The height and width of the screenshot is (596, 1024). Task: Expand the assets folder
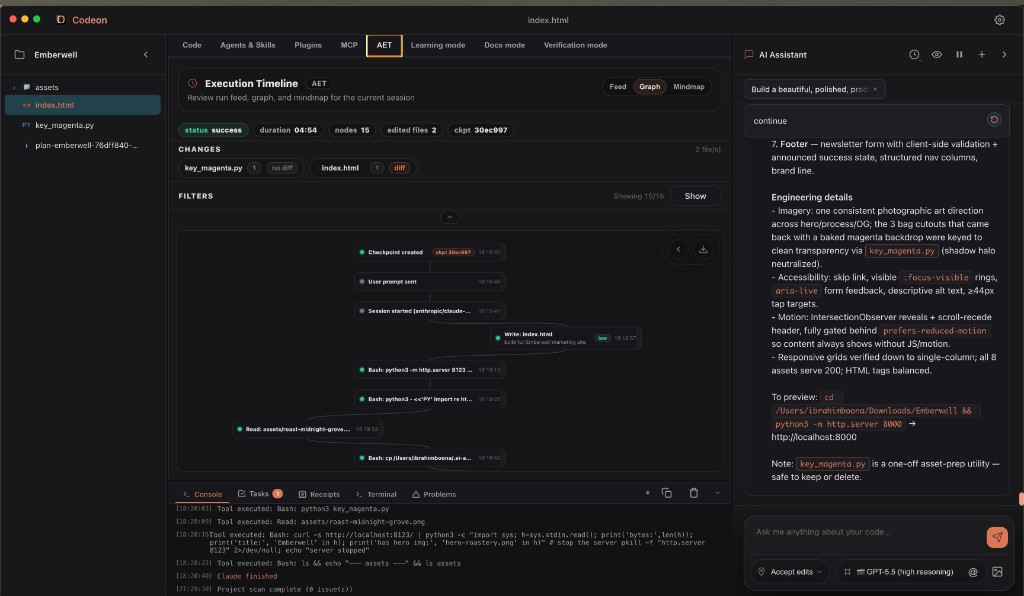click(14, 87)
